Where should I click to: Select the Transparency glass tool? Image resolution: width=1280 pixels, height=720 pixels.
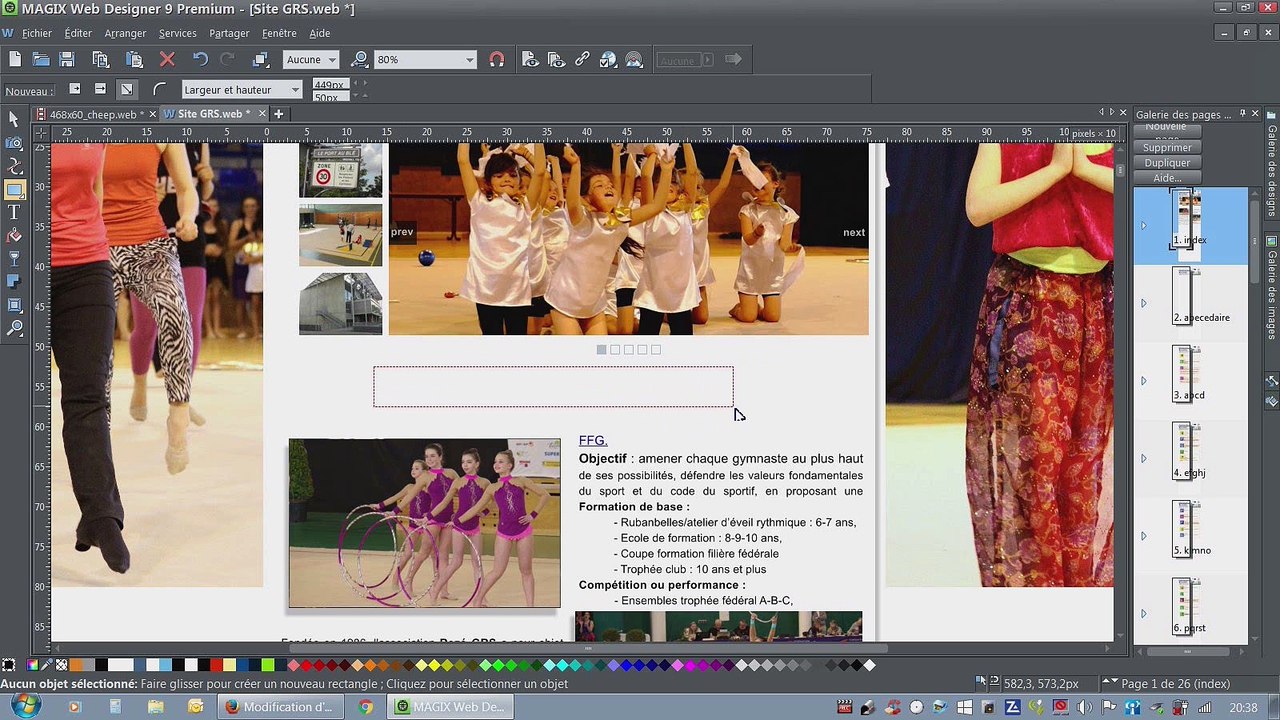[14, 259]
